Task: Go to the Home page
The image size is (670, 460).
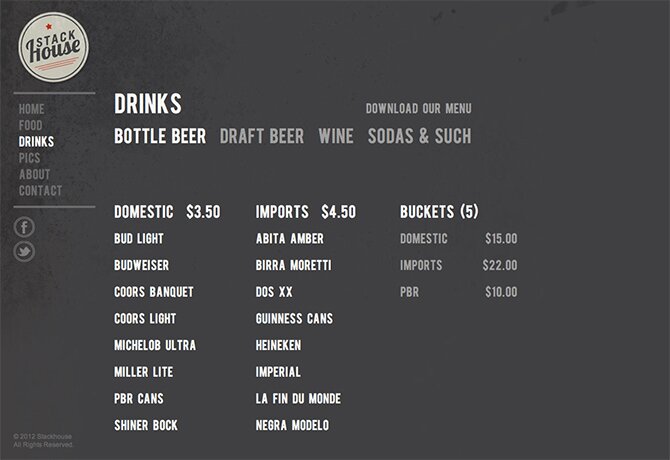Action: [x=32, y=109]
